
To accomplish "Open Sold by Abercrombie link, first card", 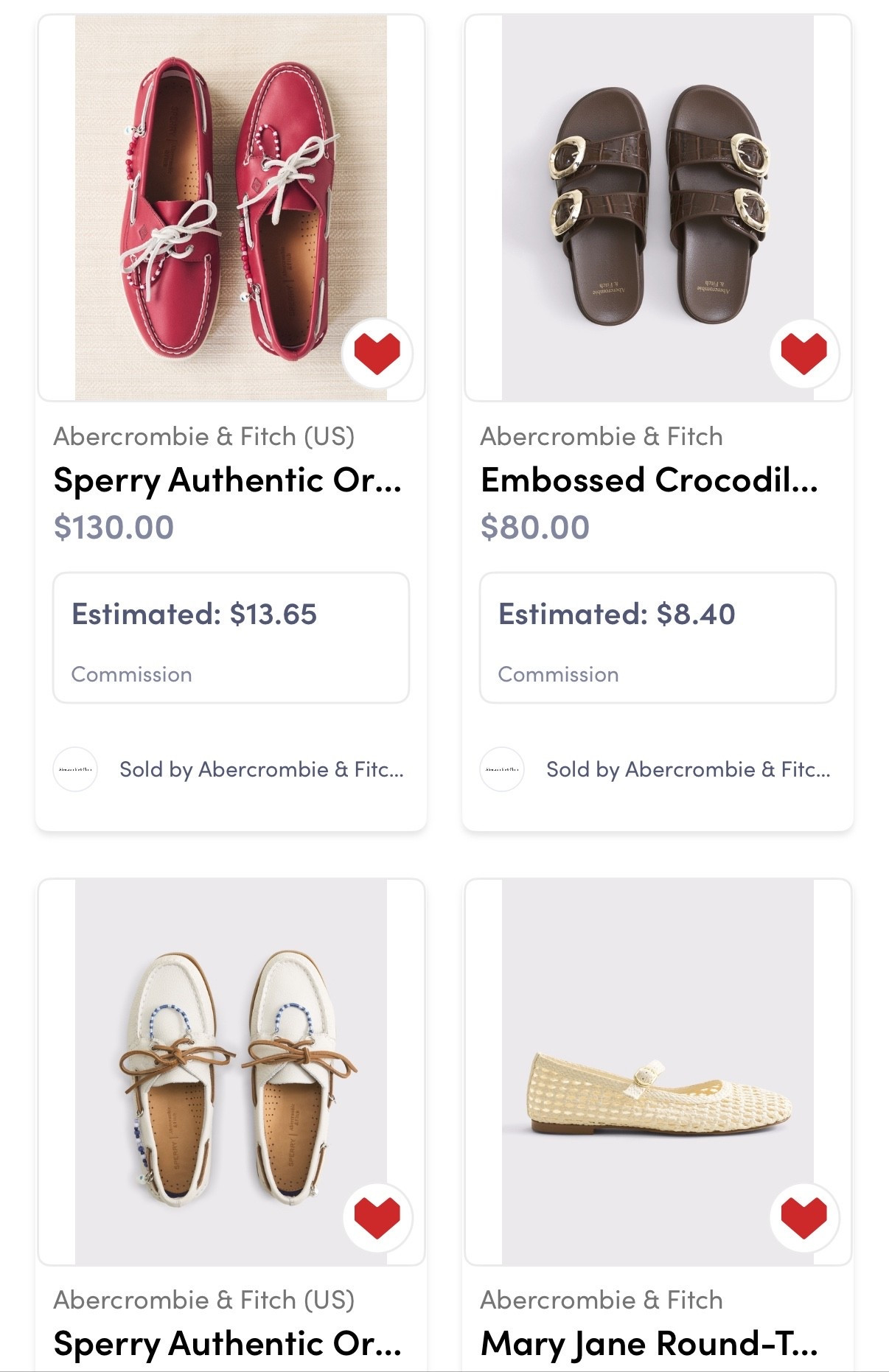I will coord(261,769).
